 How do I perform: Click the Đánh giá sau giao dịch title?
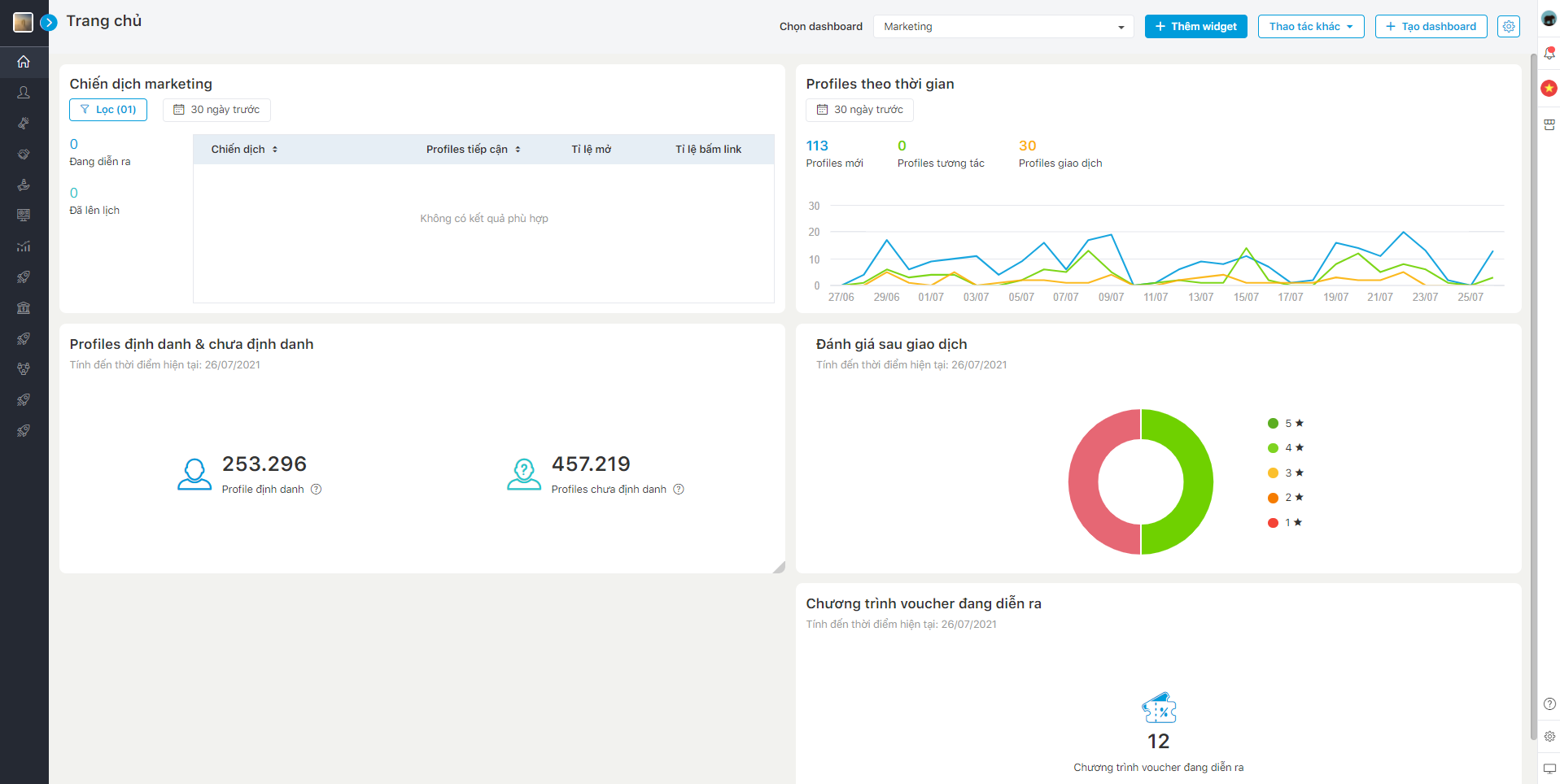coord(892,345)
